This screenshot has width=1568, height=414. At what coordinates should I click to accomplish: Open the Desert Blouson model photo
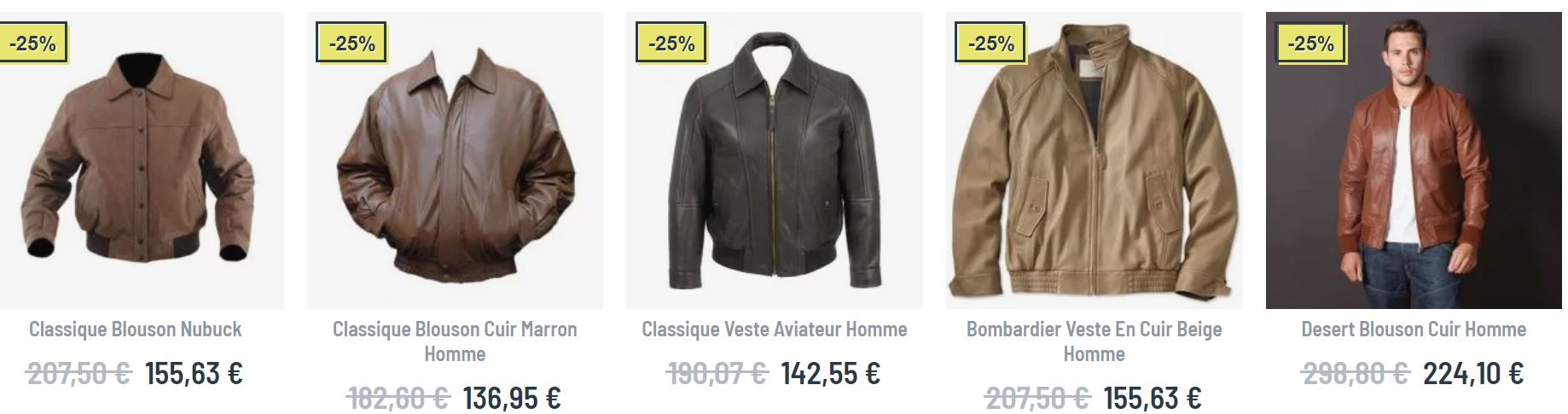coord(1414,160)
